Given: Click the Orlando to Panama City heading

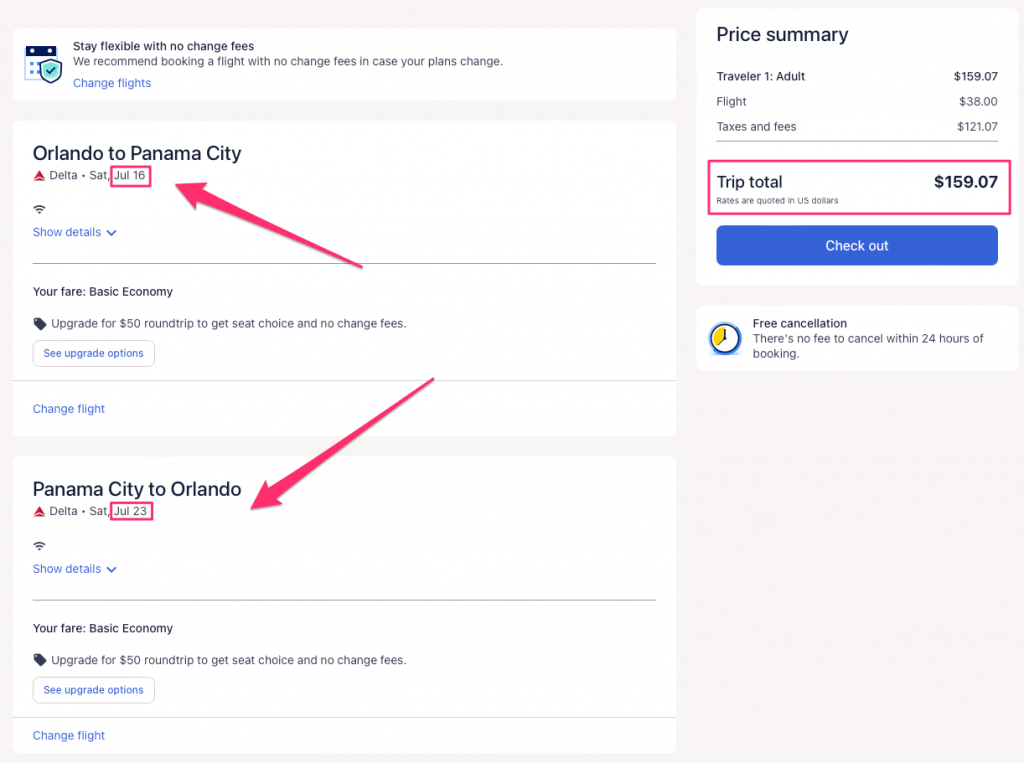Looking at the screenshot, I should click(137, 153).
